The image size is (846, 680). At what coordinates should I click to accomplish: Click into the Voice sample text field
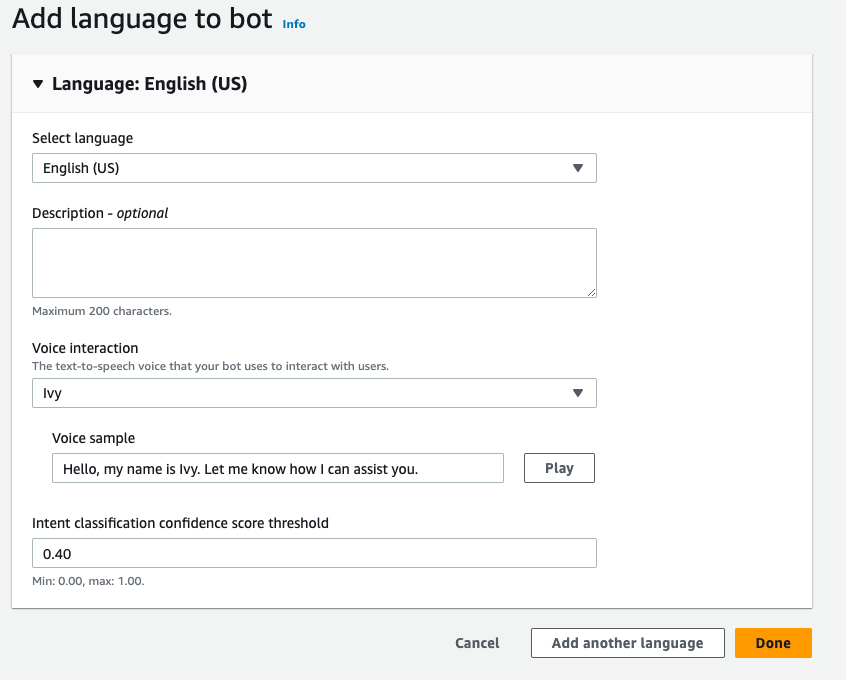point(277,468)
